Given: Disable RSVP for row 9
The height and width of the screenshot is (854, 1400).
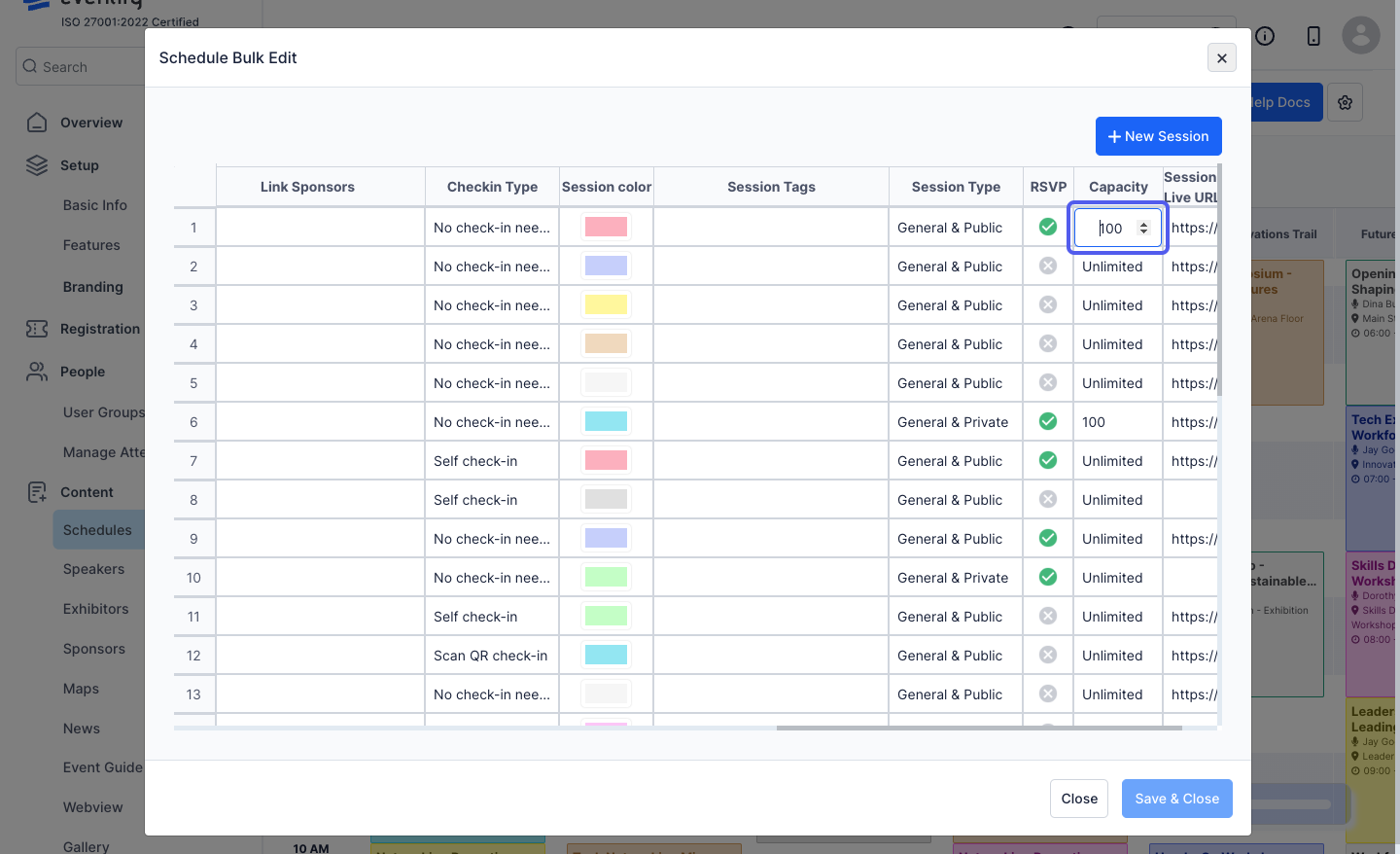Looking at the screenshot, I should (x=1048, y=538).
